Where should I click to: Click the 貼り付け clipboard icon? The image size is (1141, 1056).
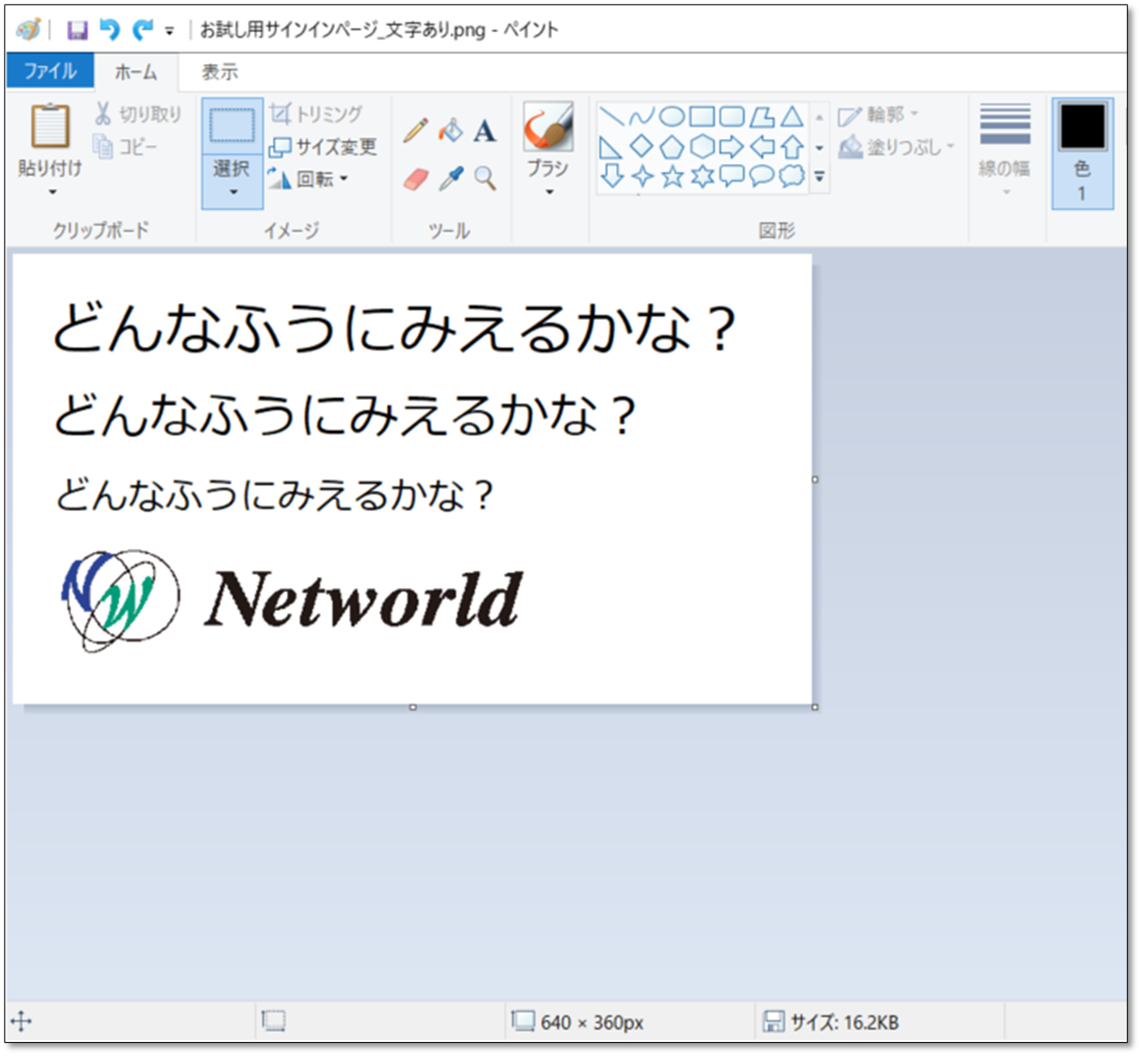[50, 125]
